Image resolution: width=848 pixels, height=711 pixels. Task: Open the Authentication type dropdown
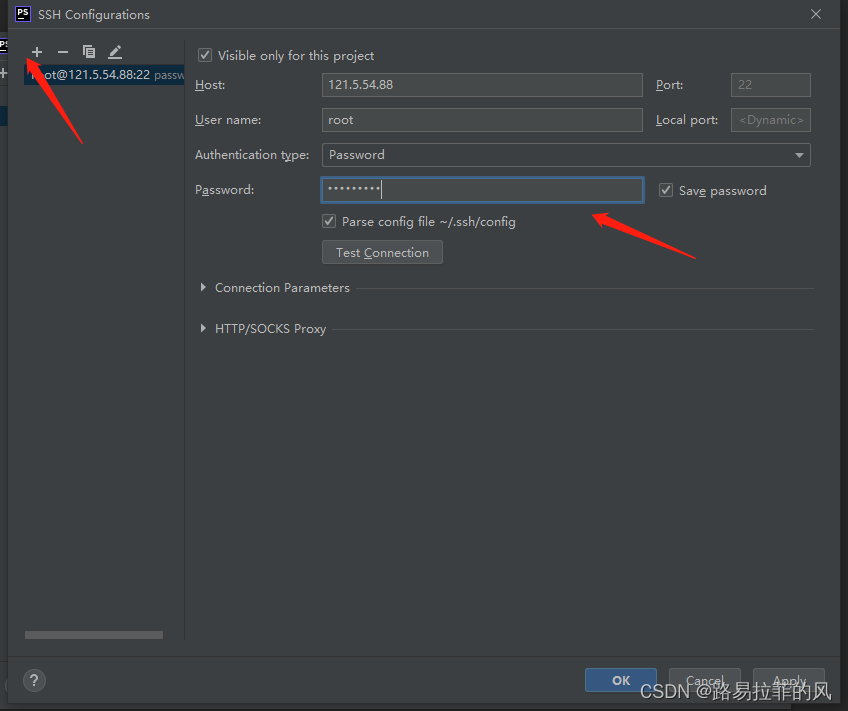[x=566, y=155]
